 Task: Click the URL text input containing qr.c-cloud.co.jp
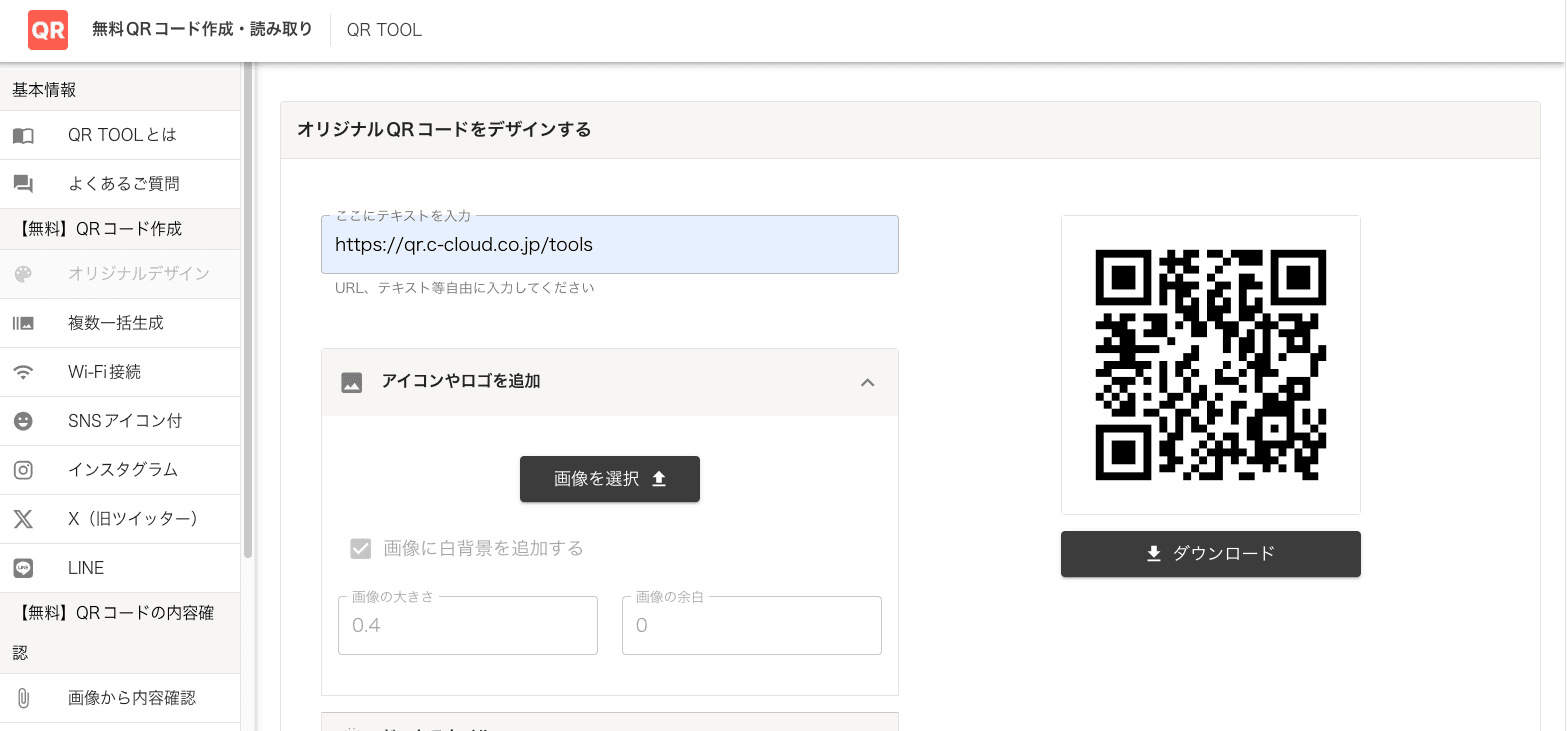(x=610, y=244)
